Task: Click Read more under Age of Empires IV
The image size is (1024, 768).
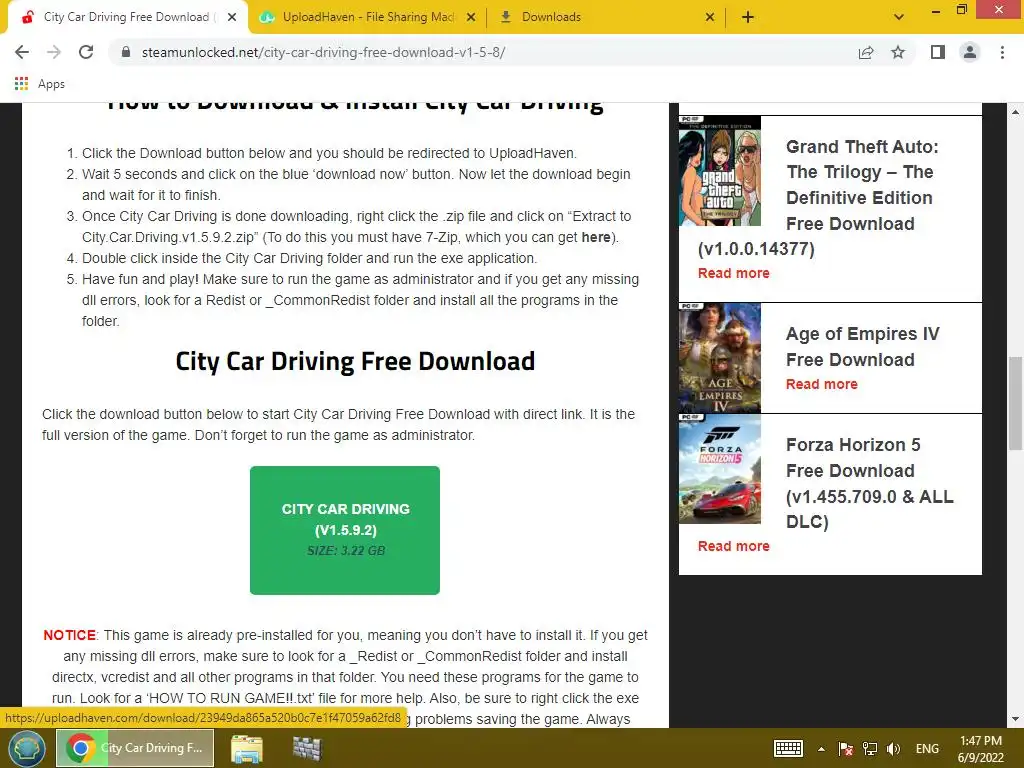Action: pyautogui.click(x=822, y=384)
